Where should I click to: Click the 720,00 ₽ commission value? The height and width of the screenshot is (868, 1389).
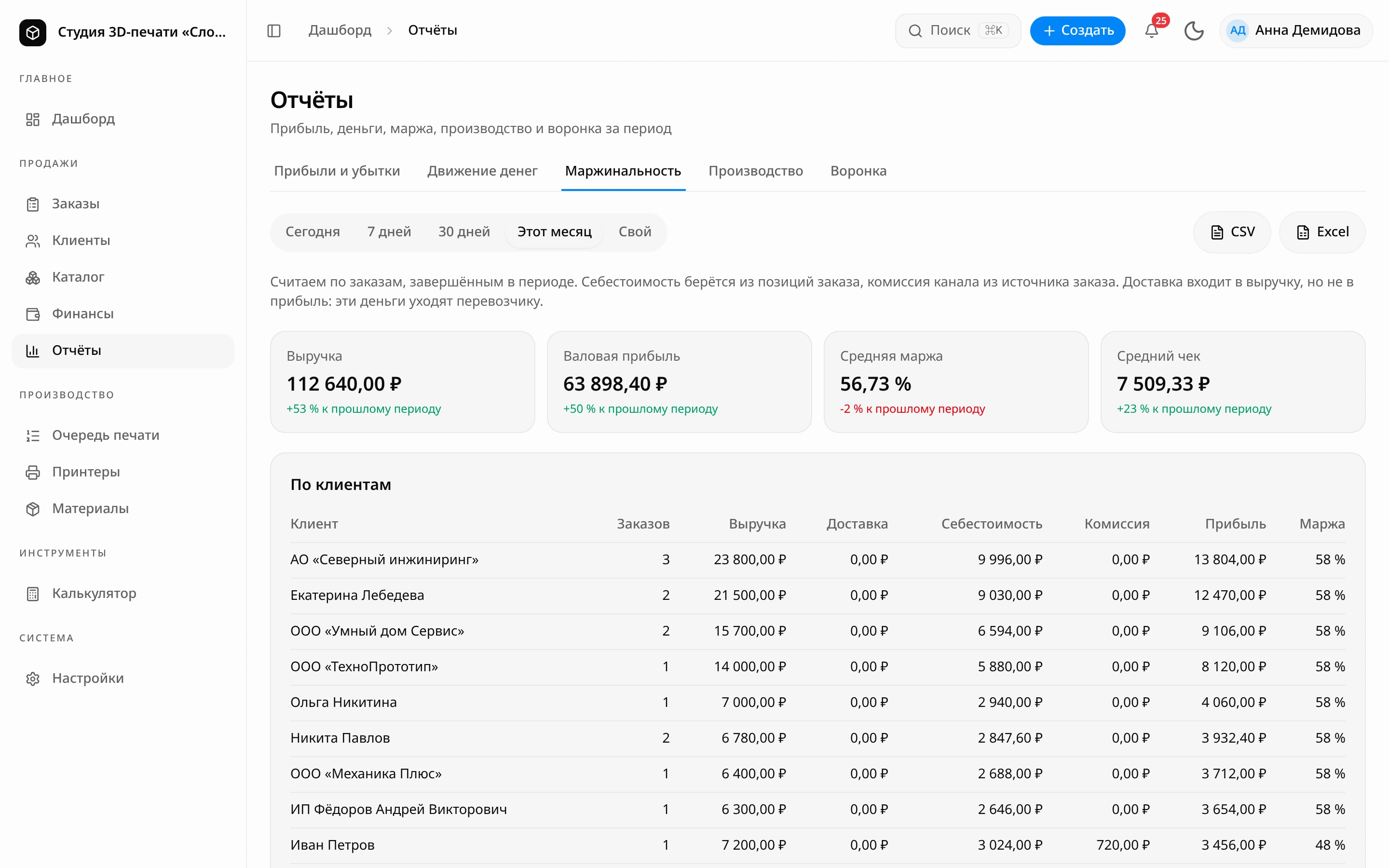click(x=1123, y=845)
